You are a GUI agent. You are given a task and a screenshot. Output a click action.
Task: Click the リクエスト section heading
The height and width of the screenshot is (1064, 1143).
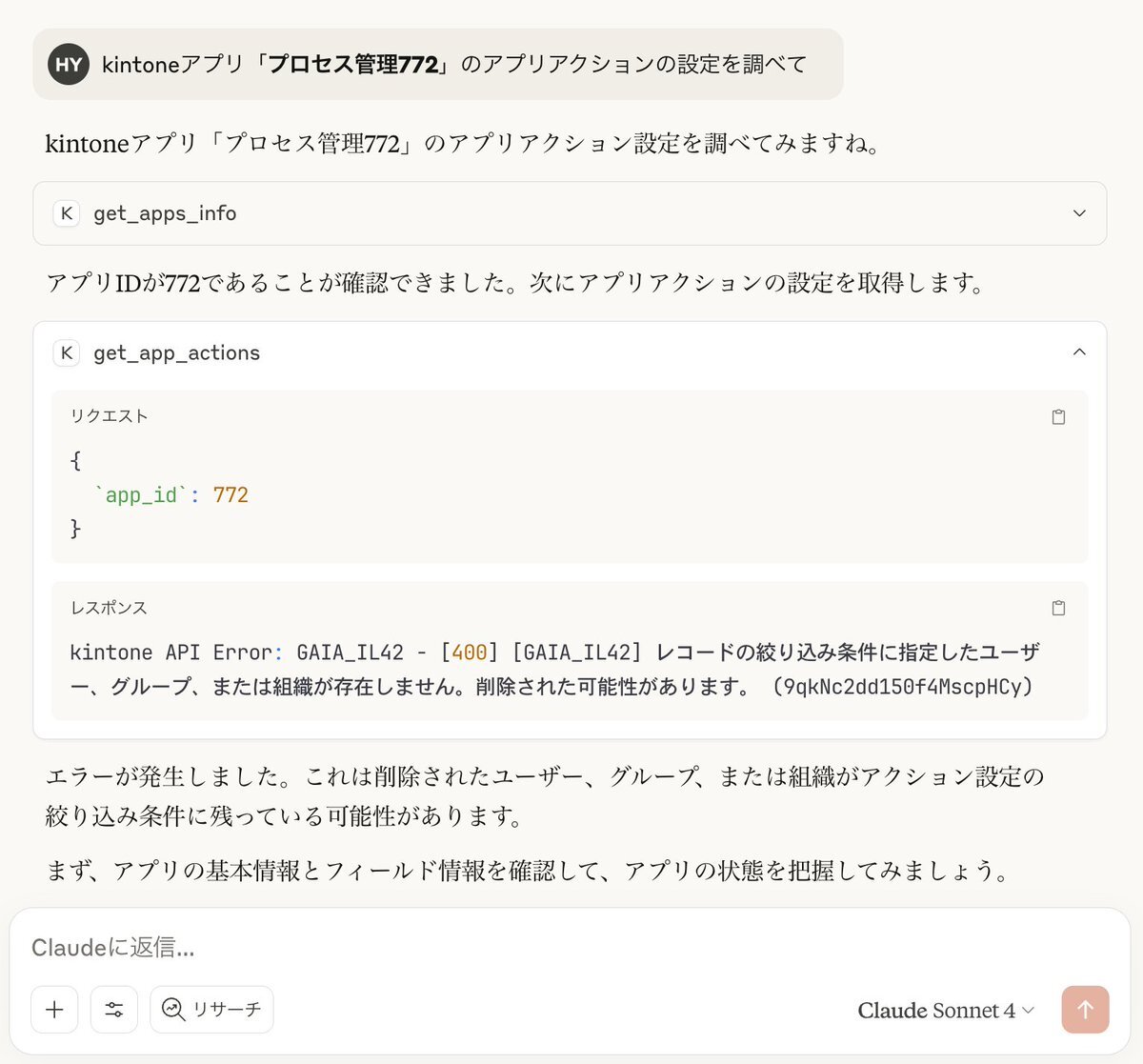[110, 416]
